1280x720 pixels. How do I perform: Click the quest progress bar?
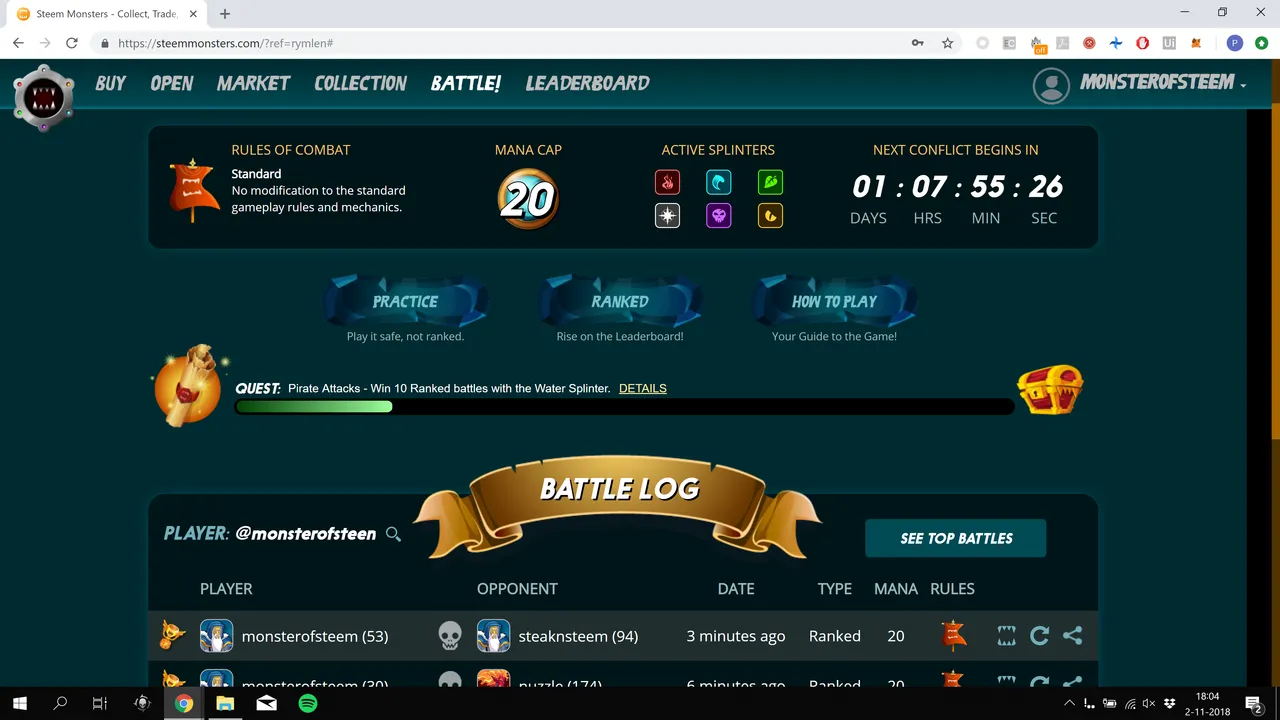625,407
